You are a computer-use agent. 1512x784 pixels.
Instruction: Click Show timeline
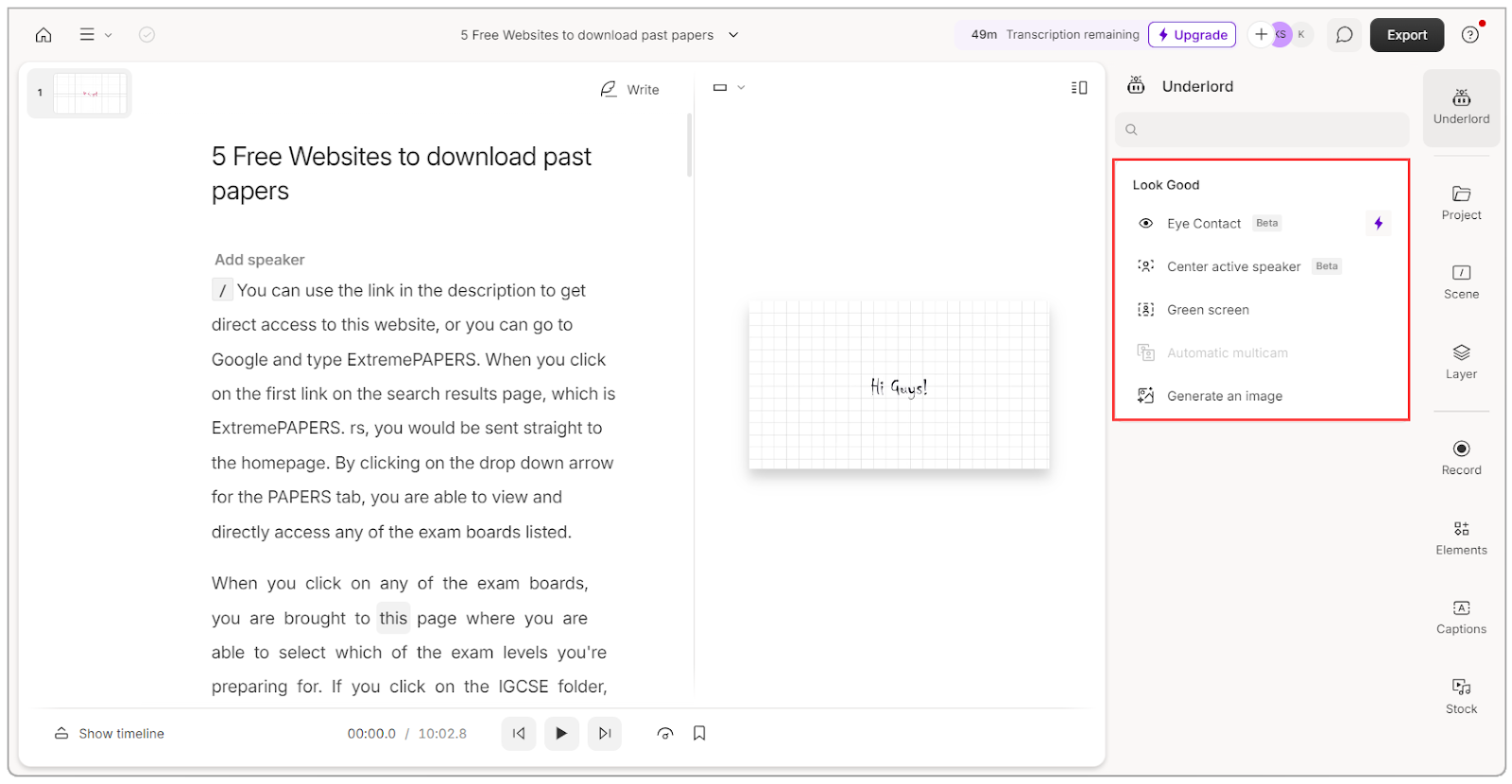coord(110,734)
